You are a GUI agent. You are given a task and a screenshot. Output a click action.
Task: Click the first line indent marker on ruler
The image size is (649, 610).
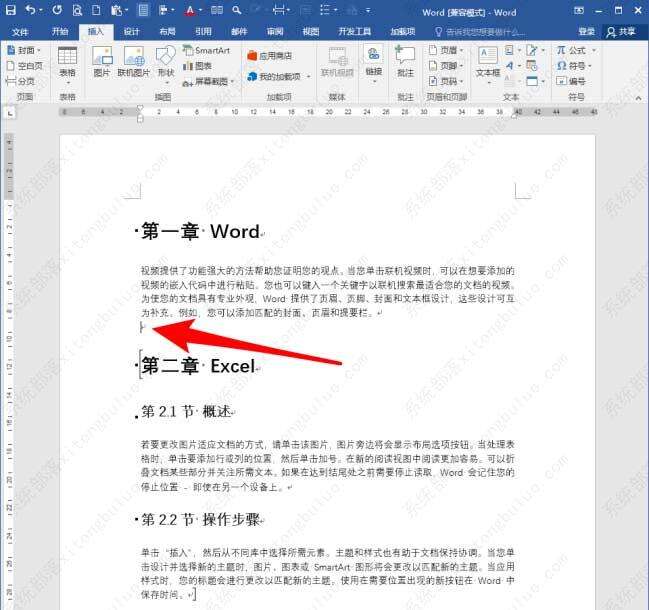click(140, 108)
